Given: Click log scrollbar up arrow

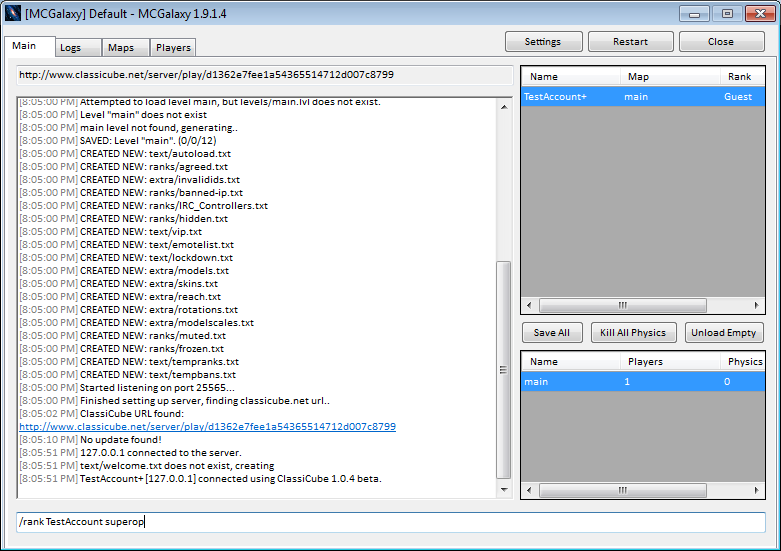Looking at the screenshot, I should pyautogui.click(x=504, y=107).
